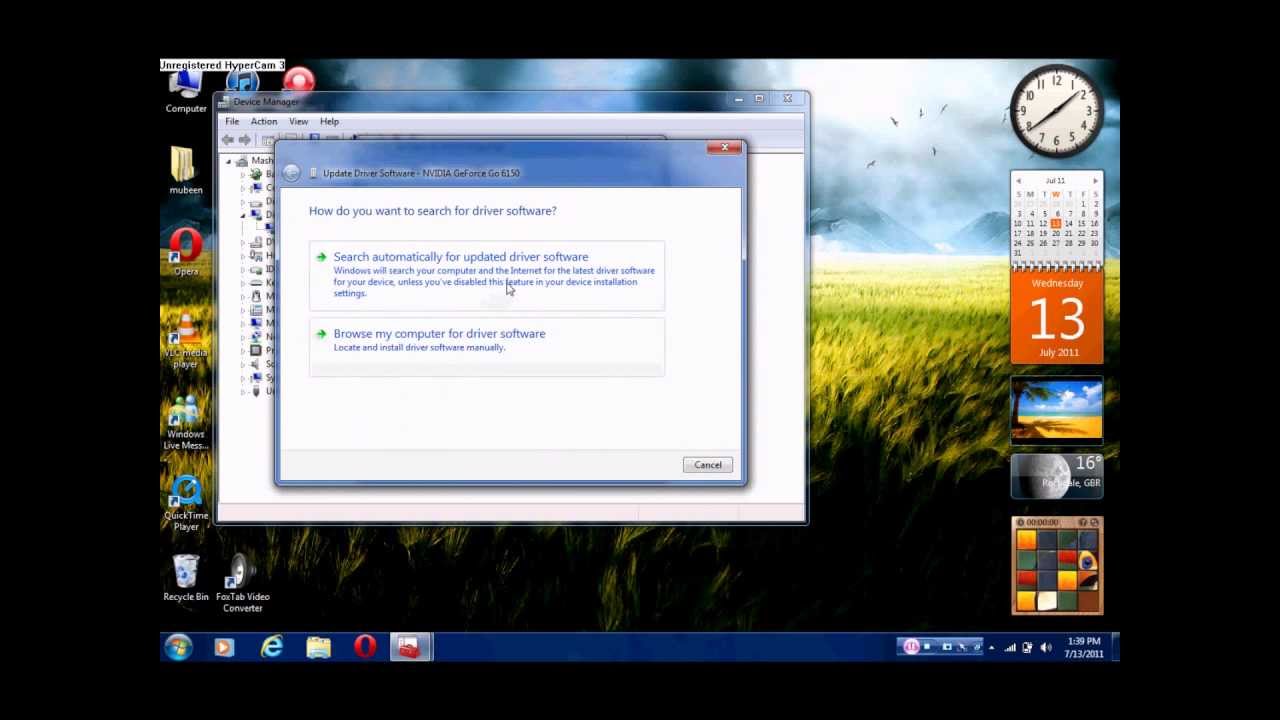Click the Back arrow in Device Manager toolbar
The image size is (1280, 720).
pyautogui.click(x=228, y=140)
